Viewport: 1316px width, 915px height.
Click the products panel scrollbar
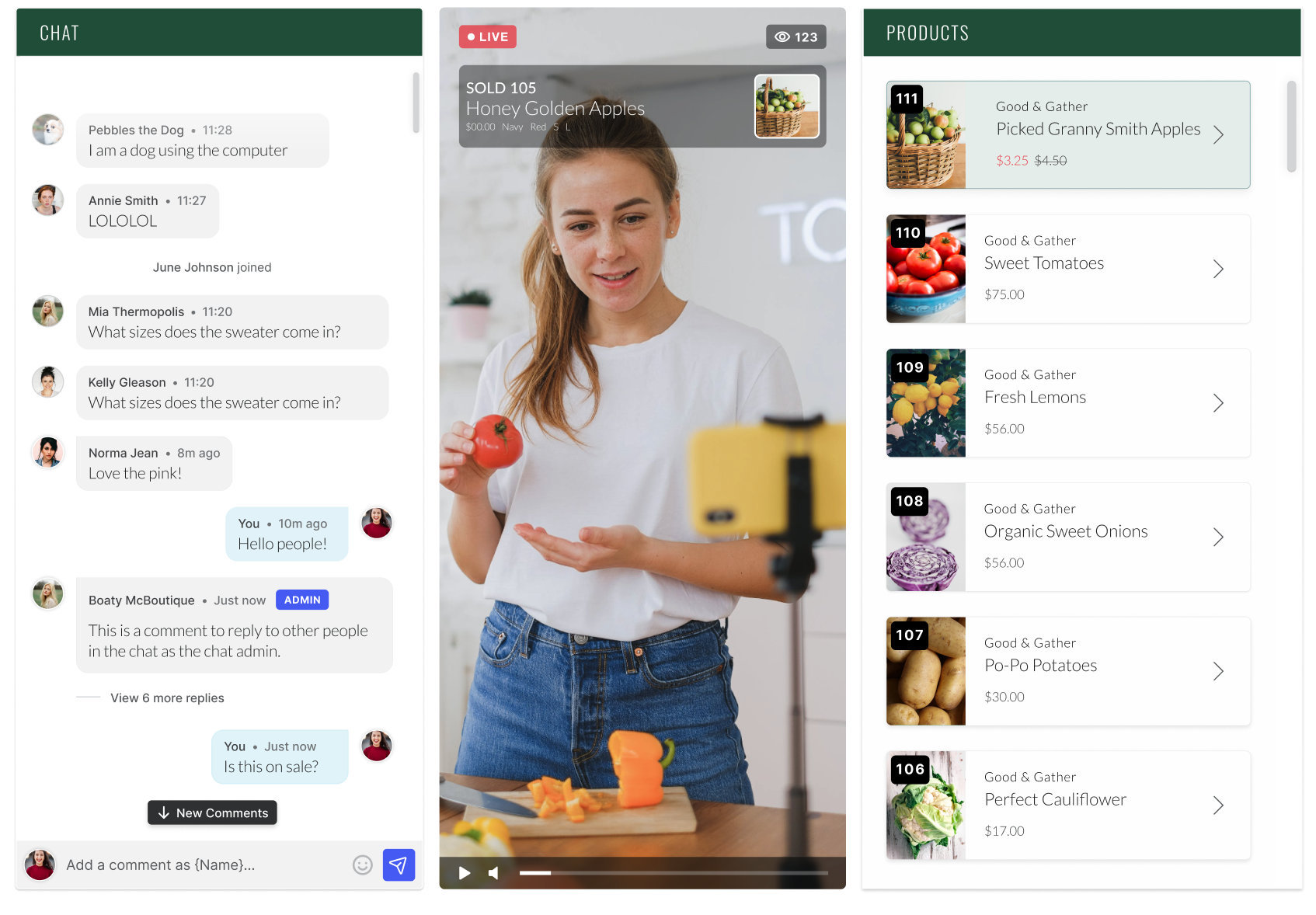[x=1291, y=126]
